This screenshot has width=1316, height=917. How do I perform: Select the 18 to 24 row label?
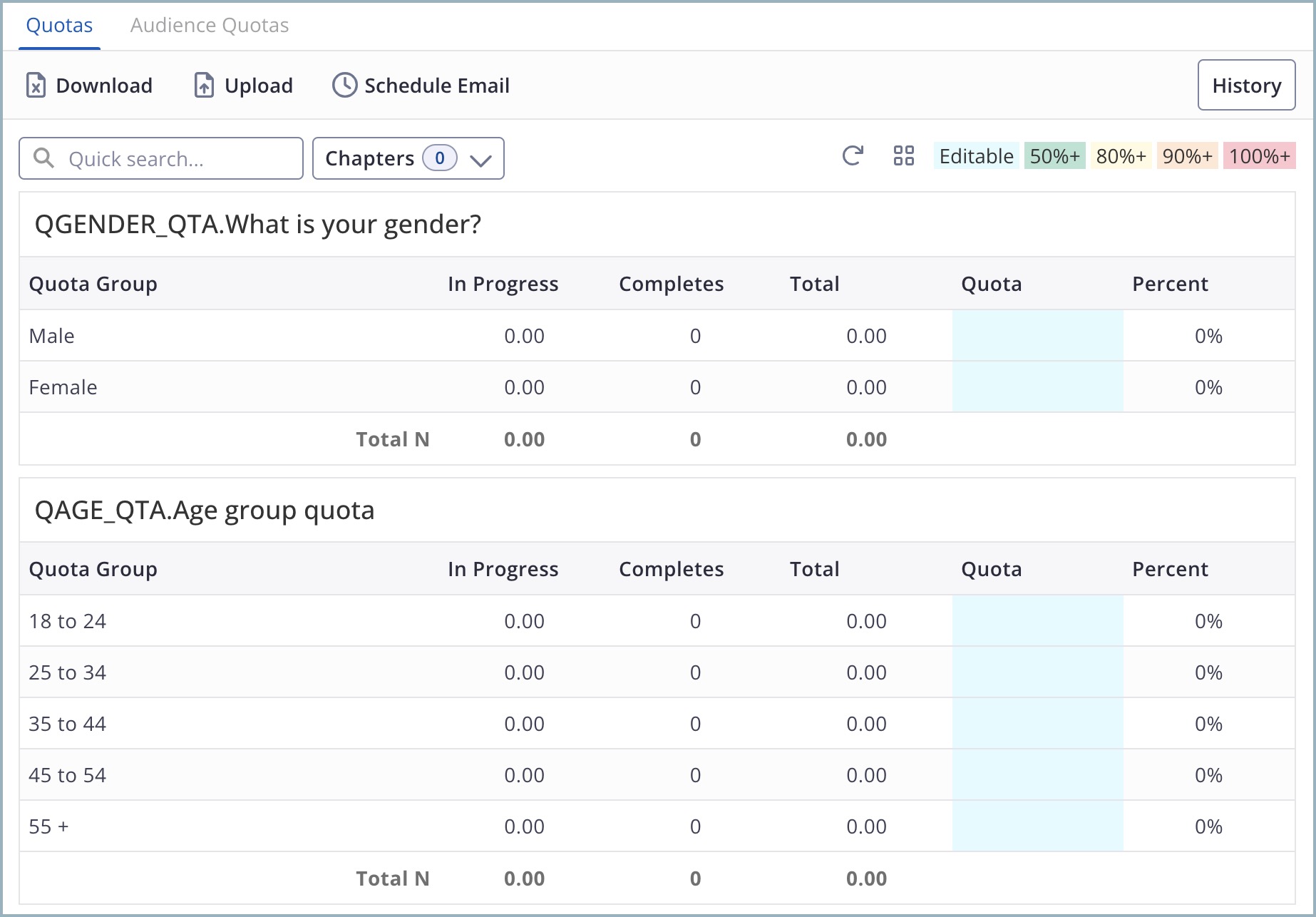tap(68, 621)
